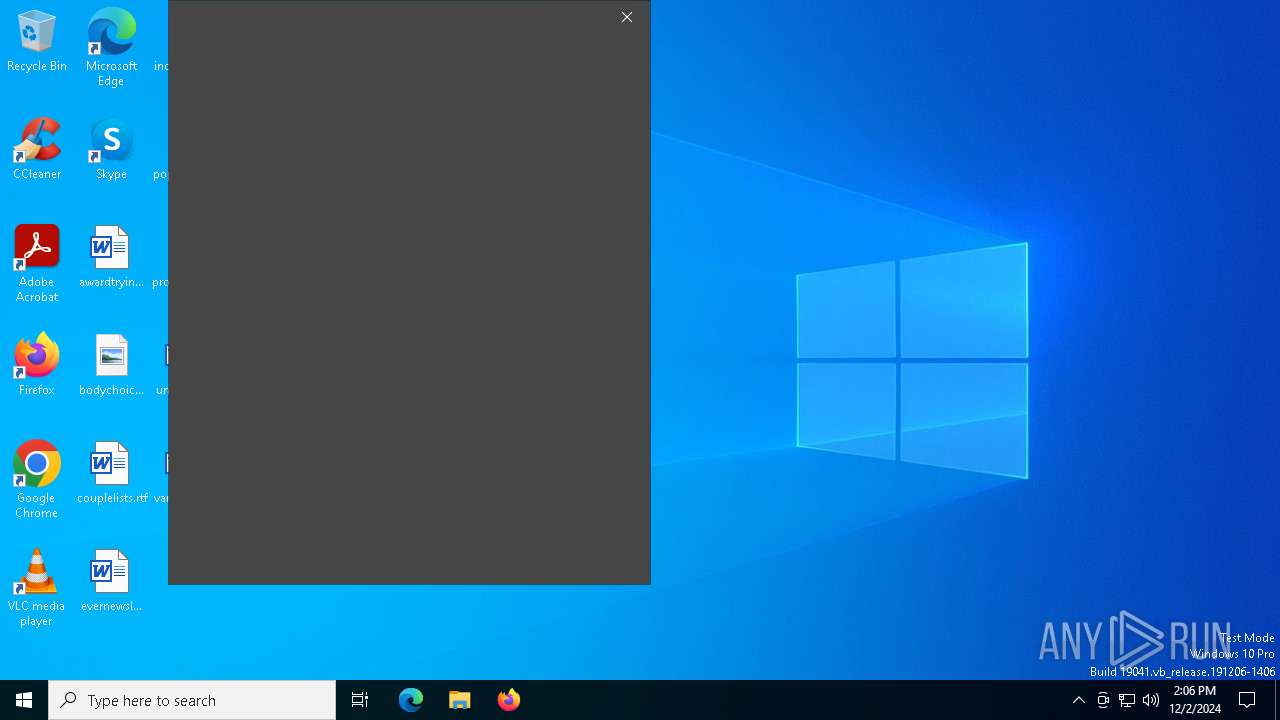Select the VLC media player shortcut

pos(37,588)
